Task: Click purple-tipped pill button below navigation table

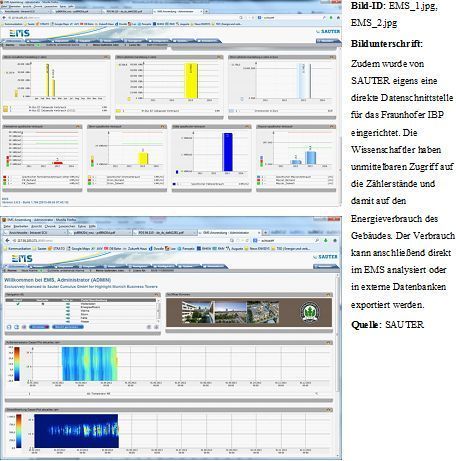Action: [39, 327]
